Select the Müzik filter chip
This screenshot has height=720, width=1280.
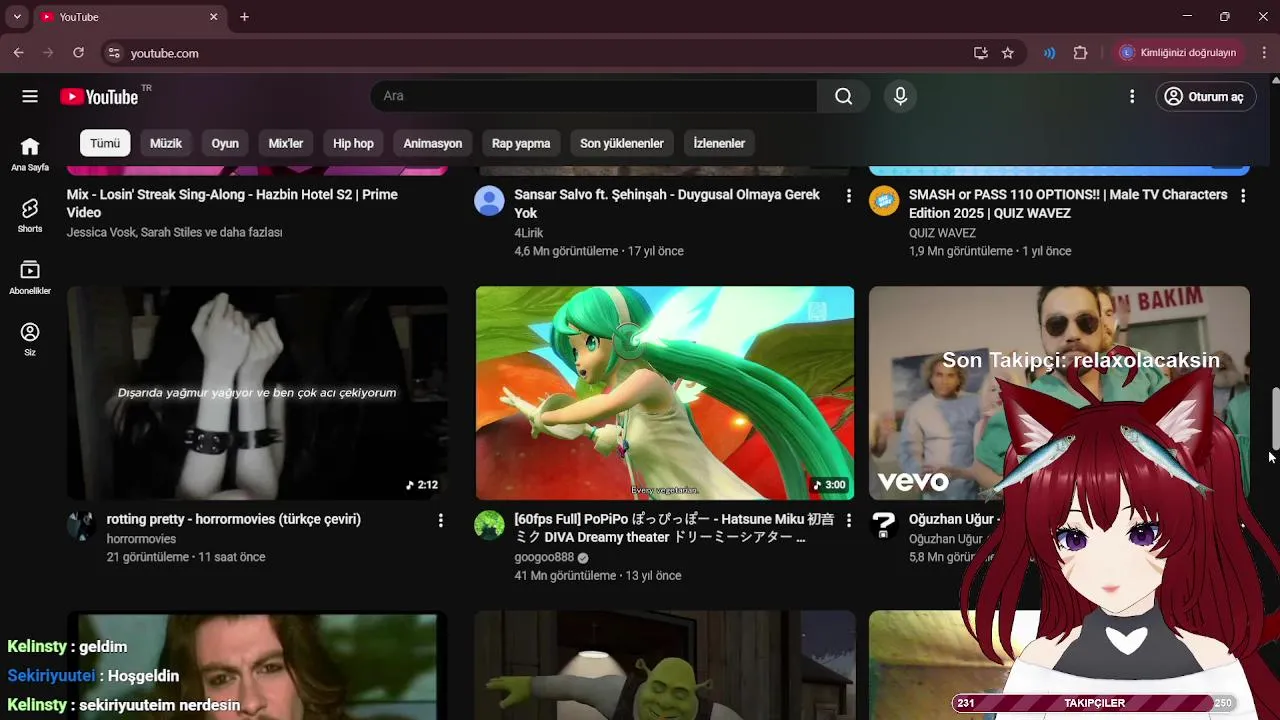[166, 143]
